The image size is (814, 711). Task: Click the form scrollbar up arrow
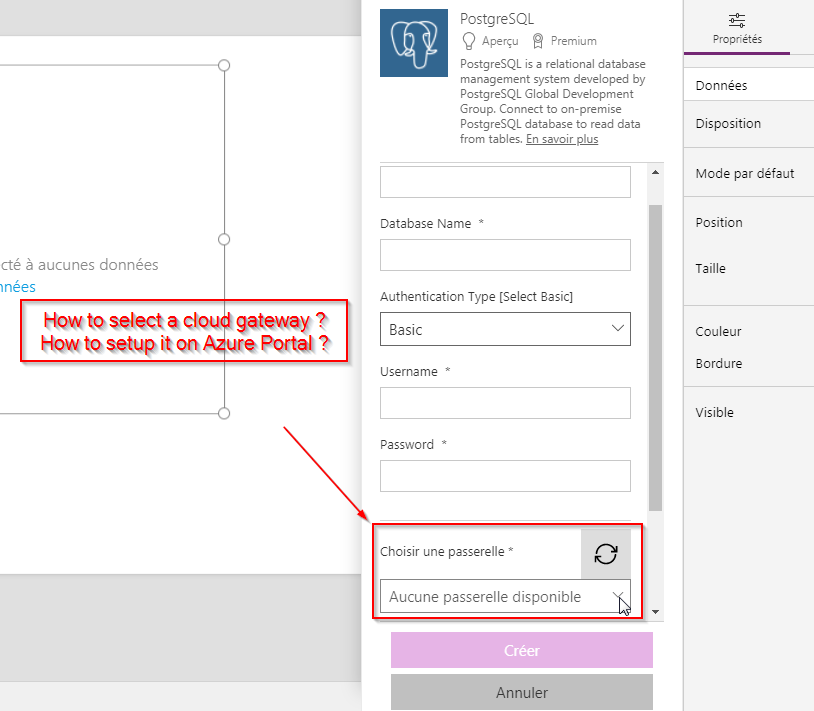(x=655, y=172)
